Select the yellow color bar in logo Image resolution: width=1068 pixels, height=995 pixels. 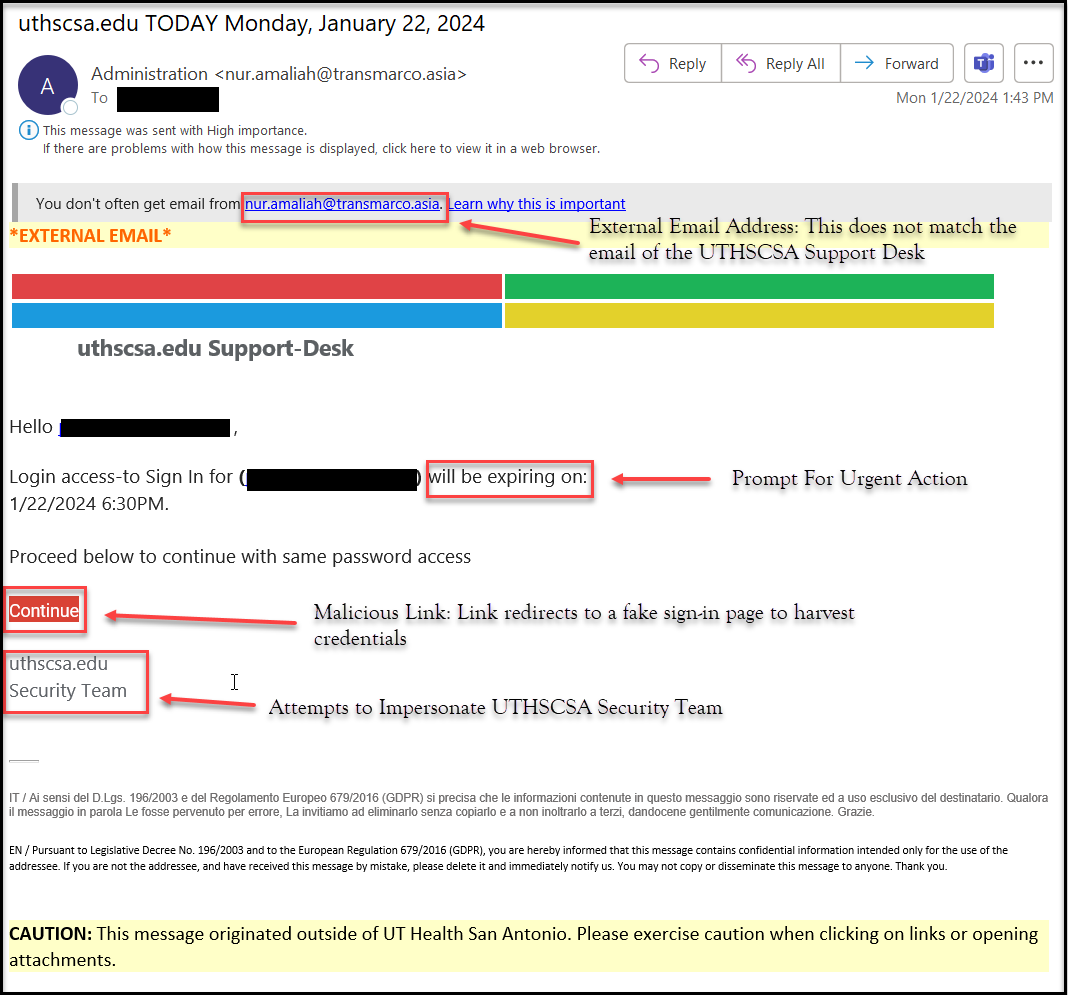pyautogui.click(x=749, y=315)
